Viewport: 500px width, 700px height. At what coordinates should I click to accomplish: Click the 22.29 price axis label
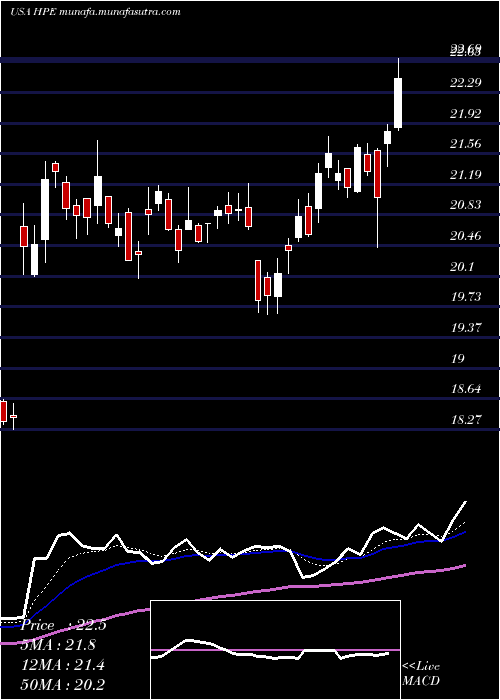(465, 83)
